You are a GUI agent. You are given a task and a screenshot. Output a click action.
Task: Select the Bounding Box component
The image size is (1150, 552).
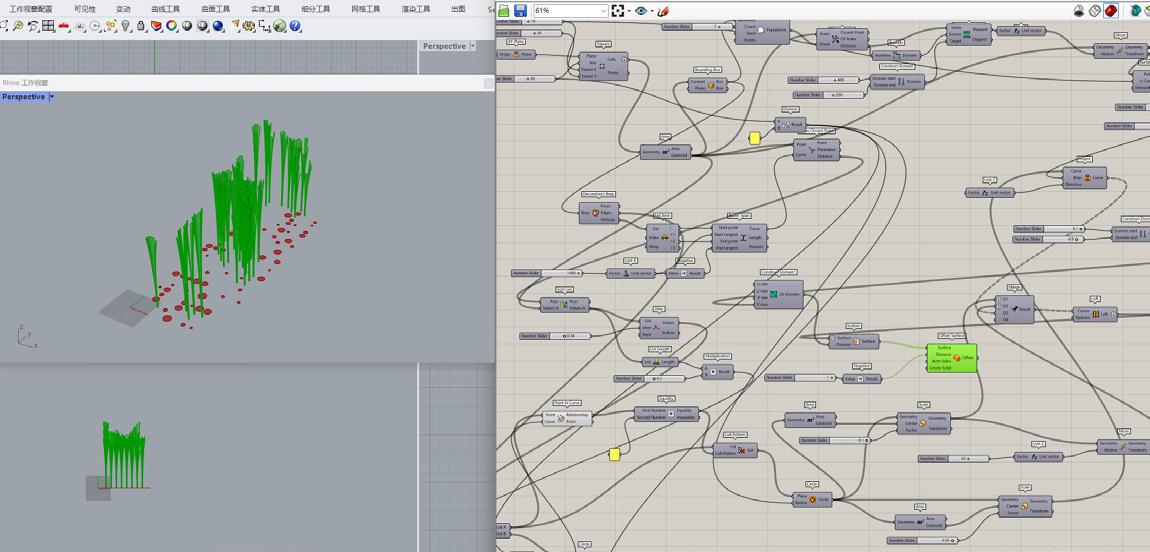coord(708,84)
